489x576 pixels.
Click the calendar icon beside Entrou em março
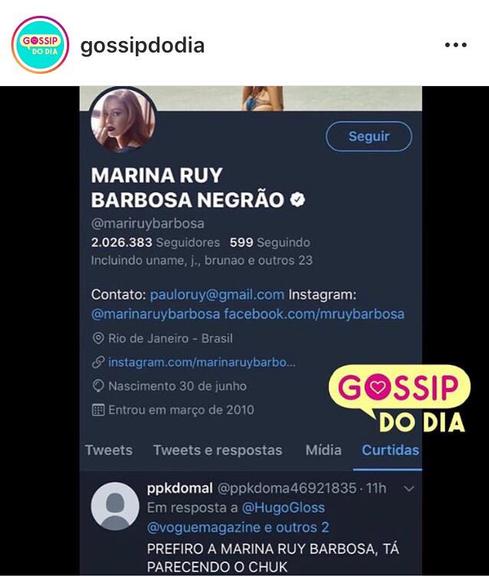pos(98,410)
